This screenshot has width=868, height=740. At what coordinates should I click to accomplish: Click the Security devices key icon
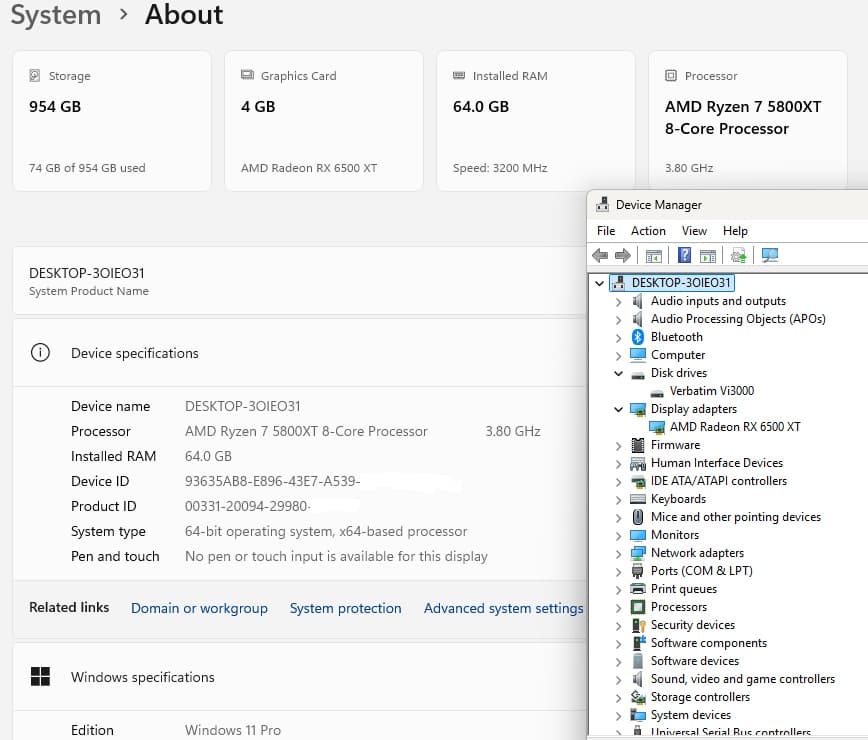click(x=638, y=625)
